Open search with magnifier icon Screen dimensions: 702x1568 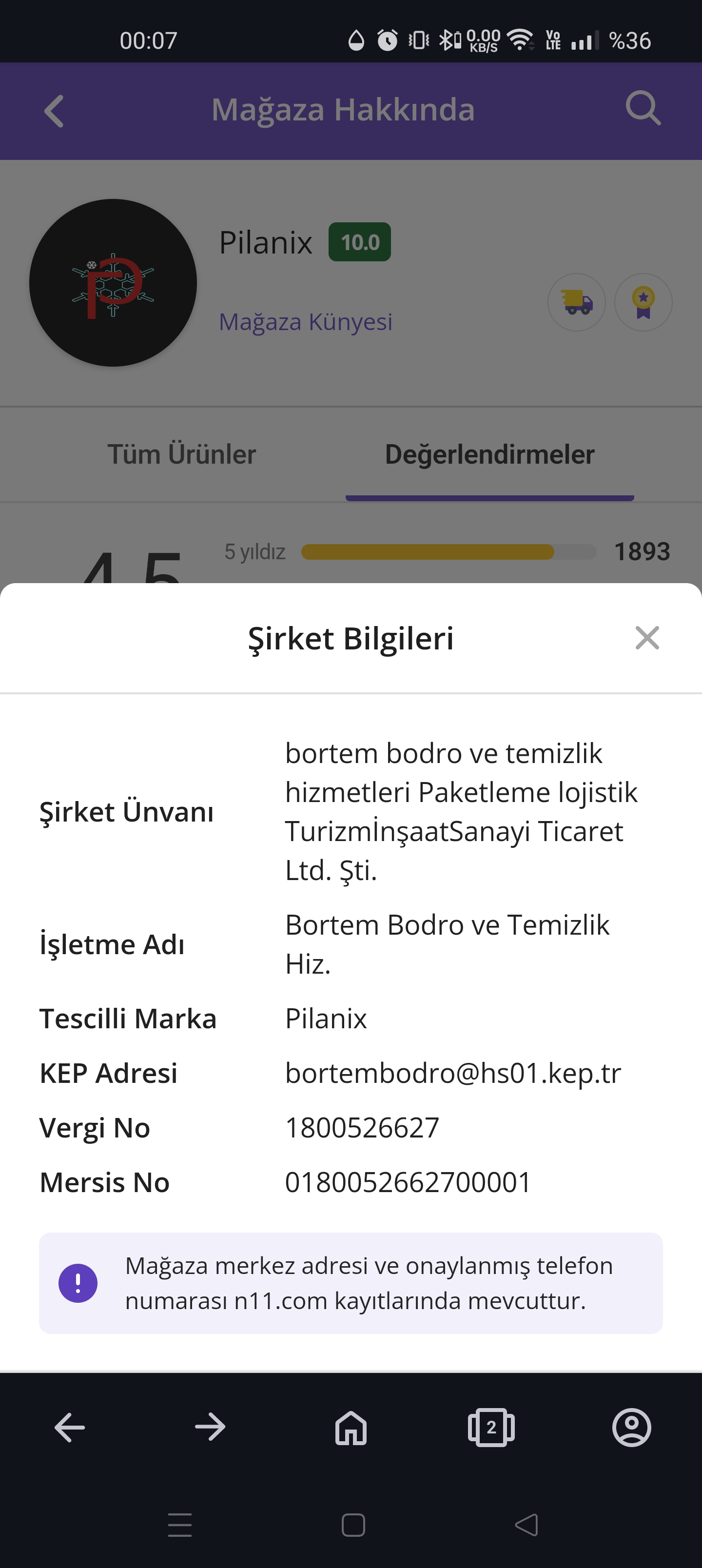[x=643, y=109]
